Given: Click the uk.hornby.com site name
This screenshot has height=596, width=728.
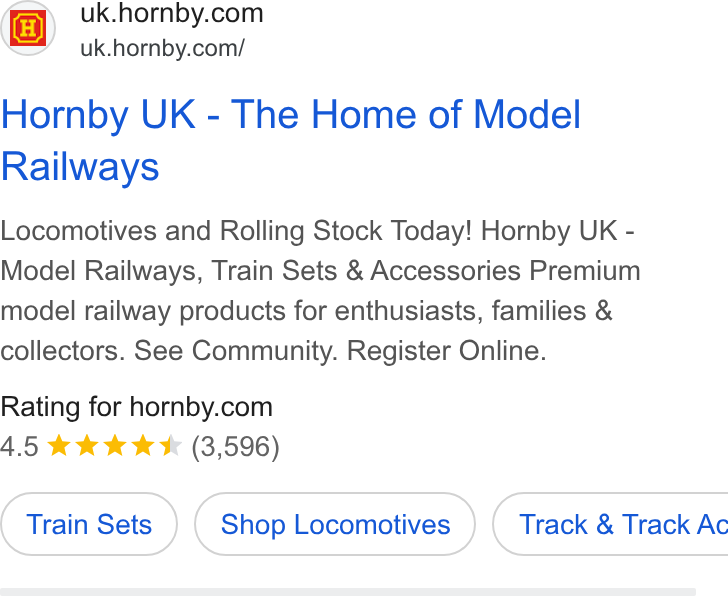Looking at the screenshot, I should click(172, 13).
